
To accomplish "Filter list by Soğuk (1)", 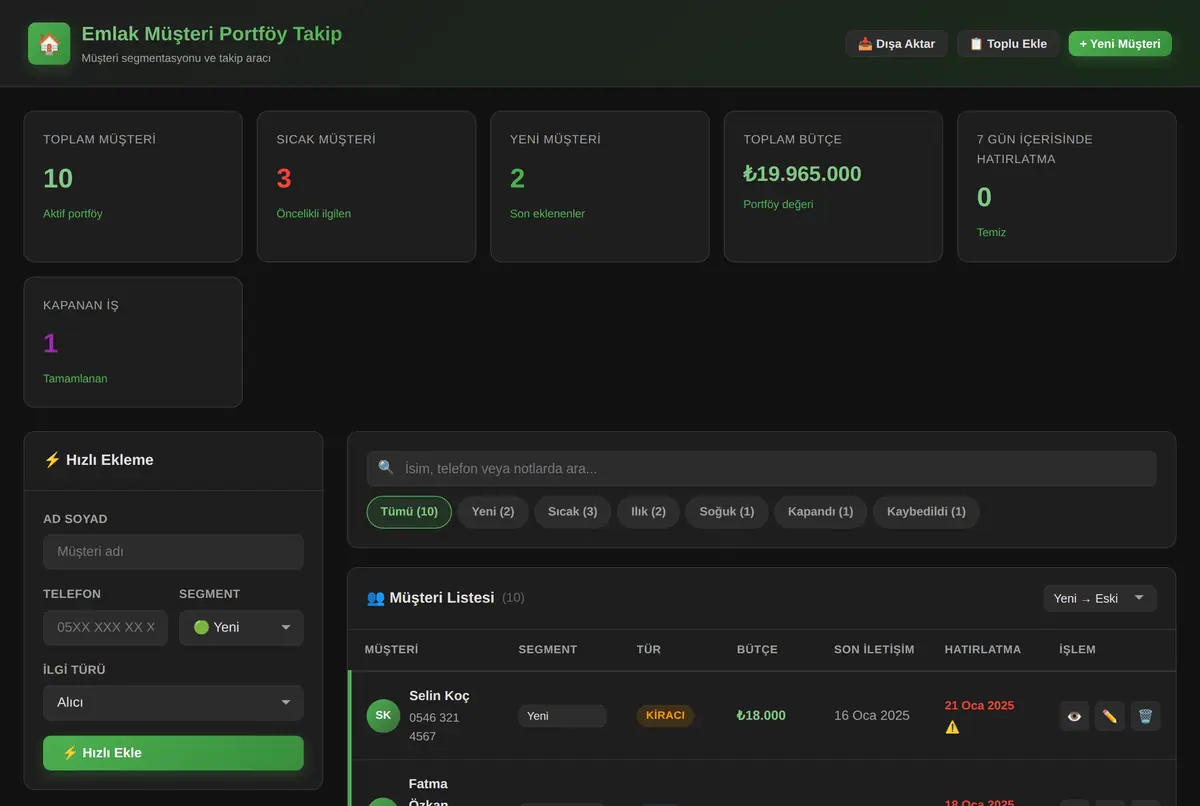I will coord(727,512).
